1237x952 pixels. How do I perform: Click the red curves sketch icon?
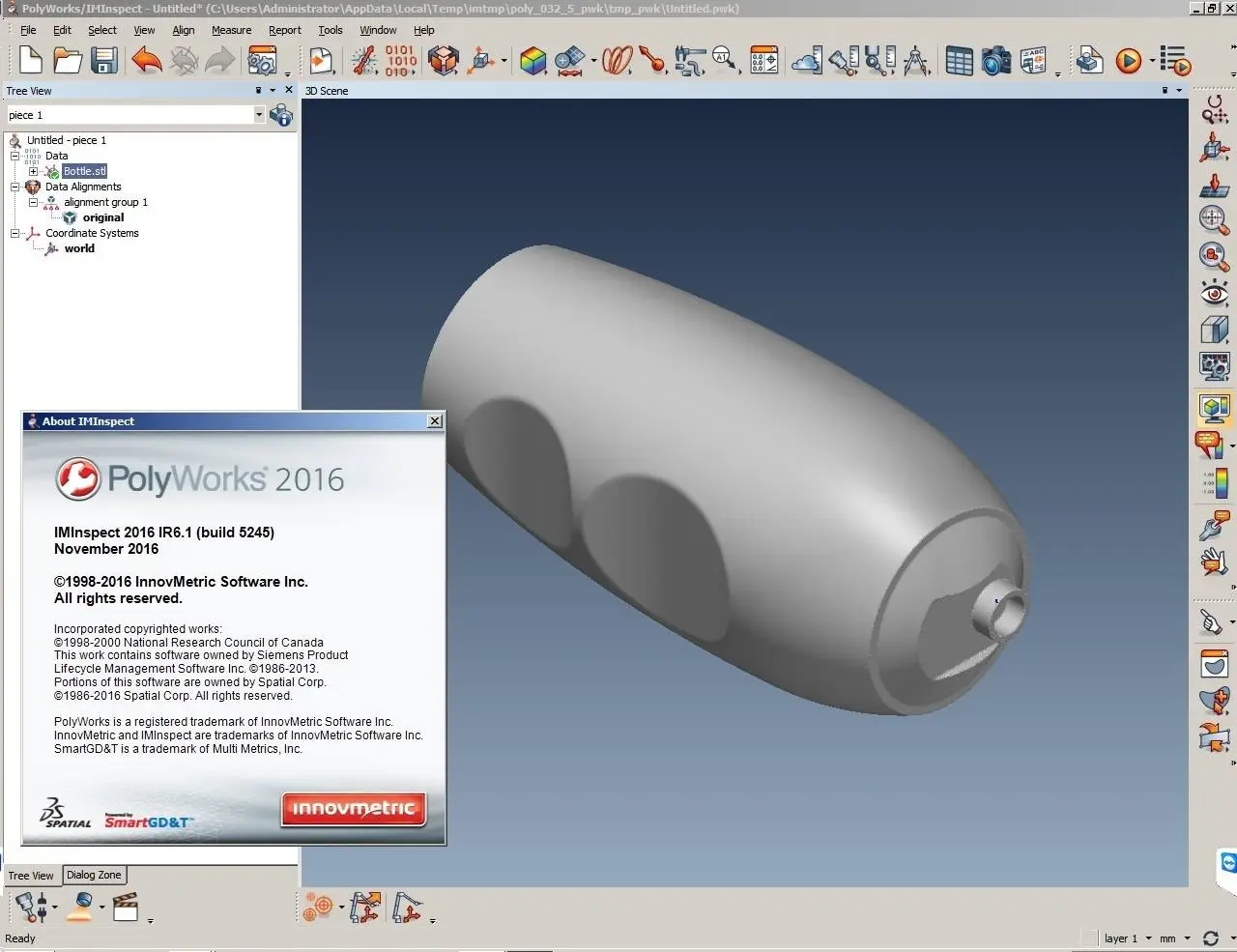point(617,61)
